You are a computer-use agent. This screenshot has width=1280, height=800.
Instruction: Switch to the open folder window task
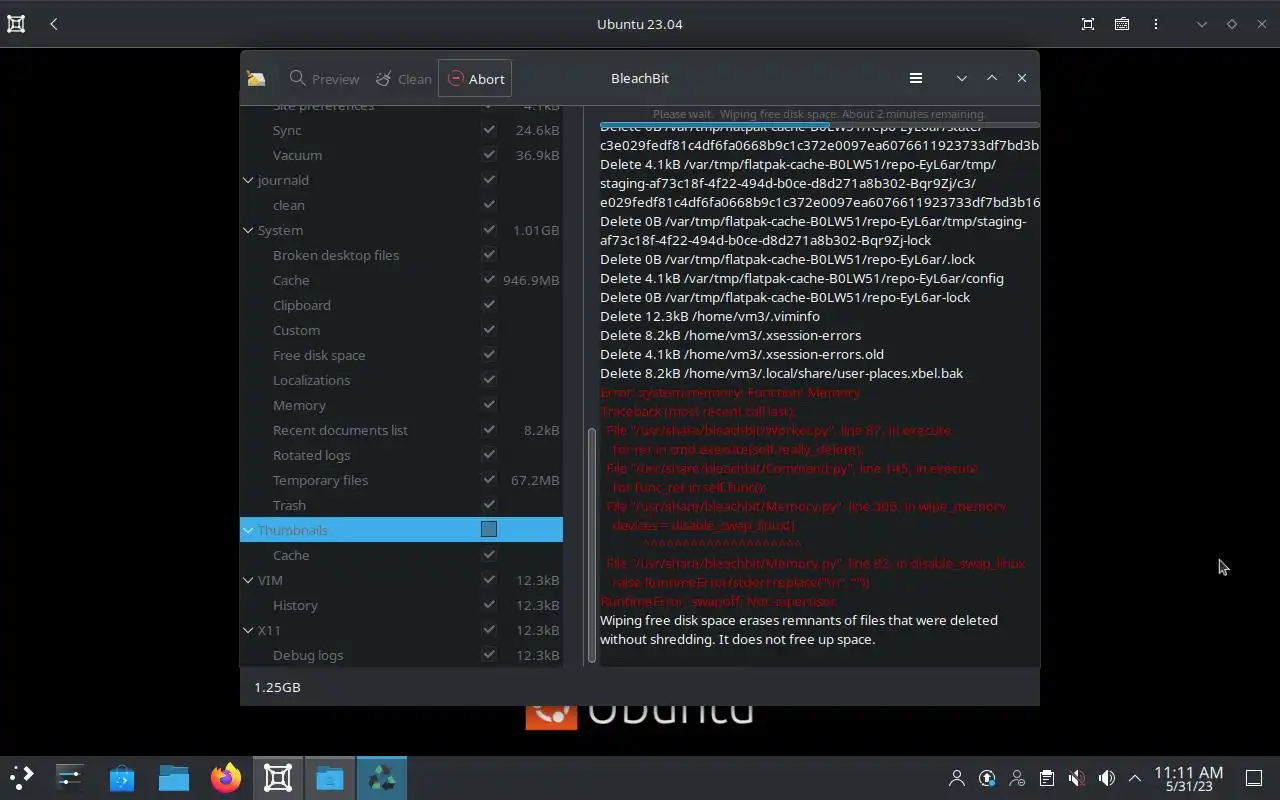(329, 777)
